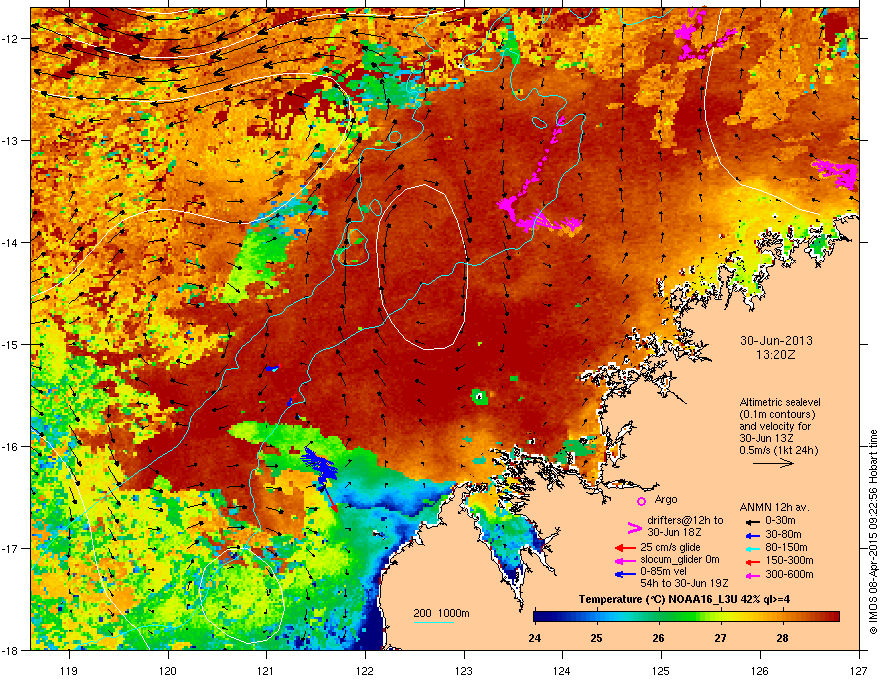This screenshot has width=880, height=680.
Task: Click the latitude axis label '-15'
Action: 10,344
